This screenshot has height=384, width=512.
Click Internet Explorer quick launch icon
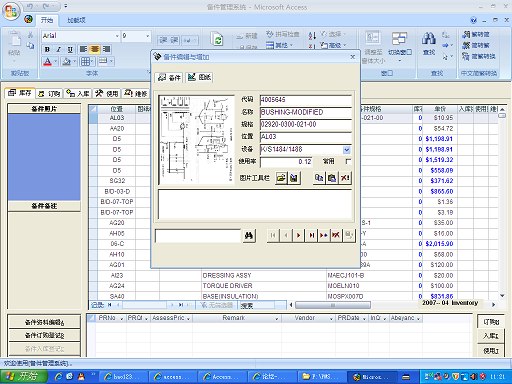pyautogui.click(x=59, y=377)
